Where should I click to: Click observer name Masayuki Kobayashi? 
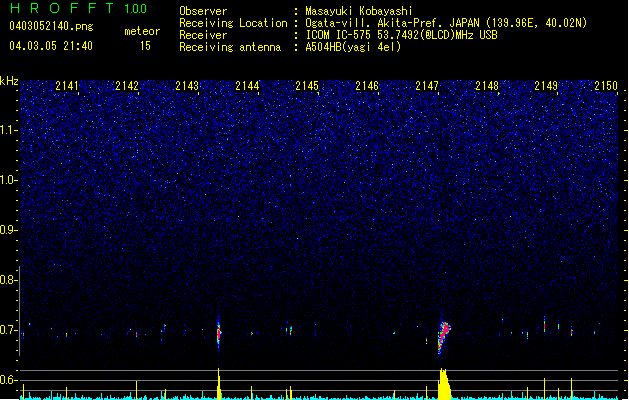(358, 11)
